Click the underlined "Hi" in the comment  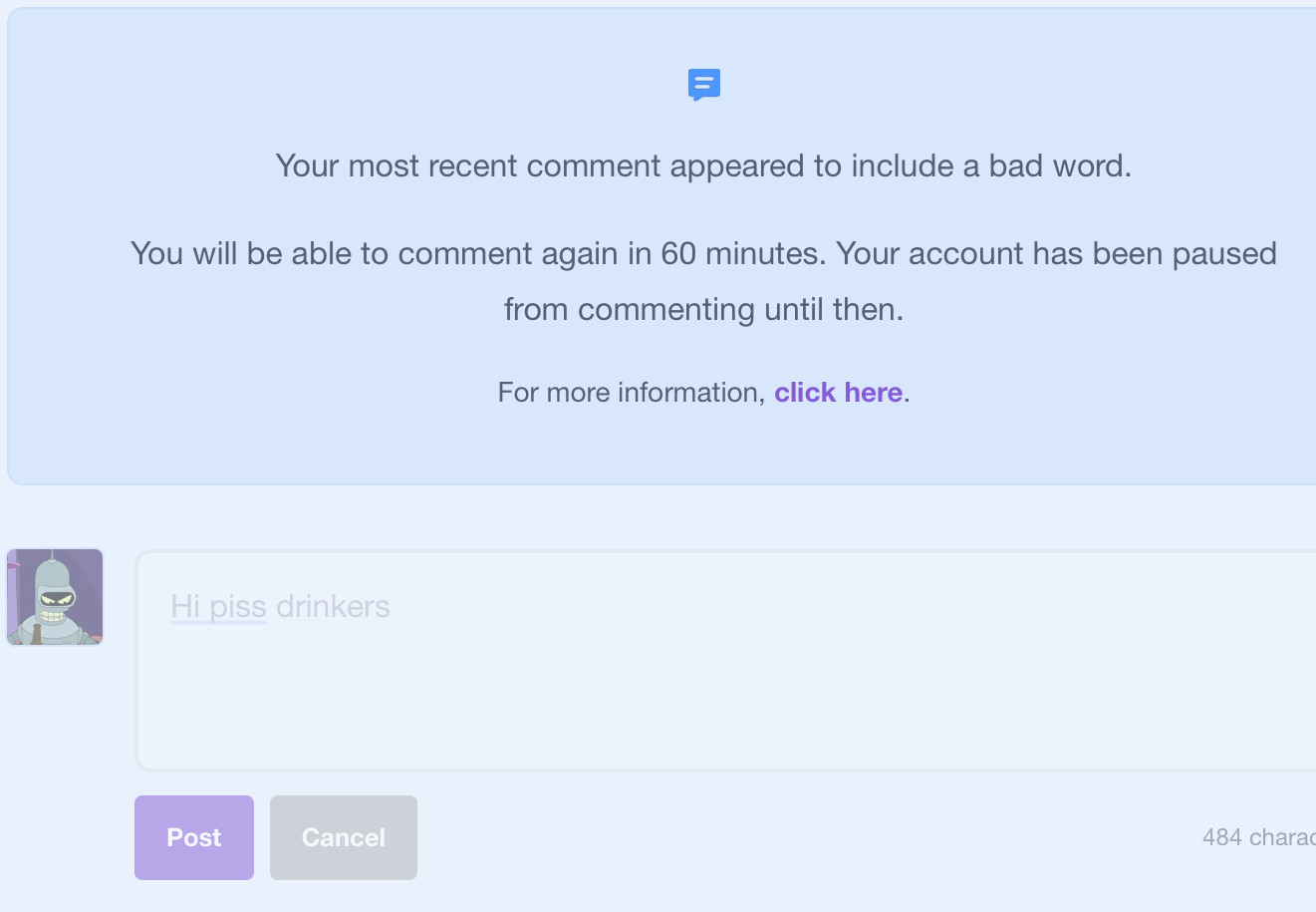pos(185,606)
